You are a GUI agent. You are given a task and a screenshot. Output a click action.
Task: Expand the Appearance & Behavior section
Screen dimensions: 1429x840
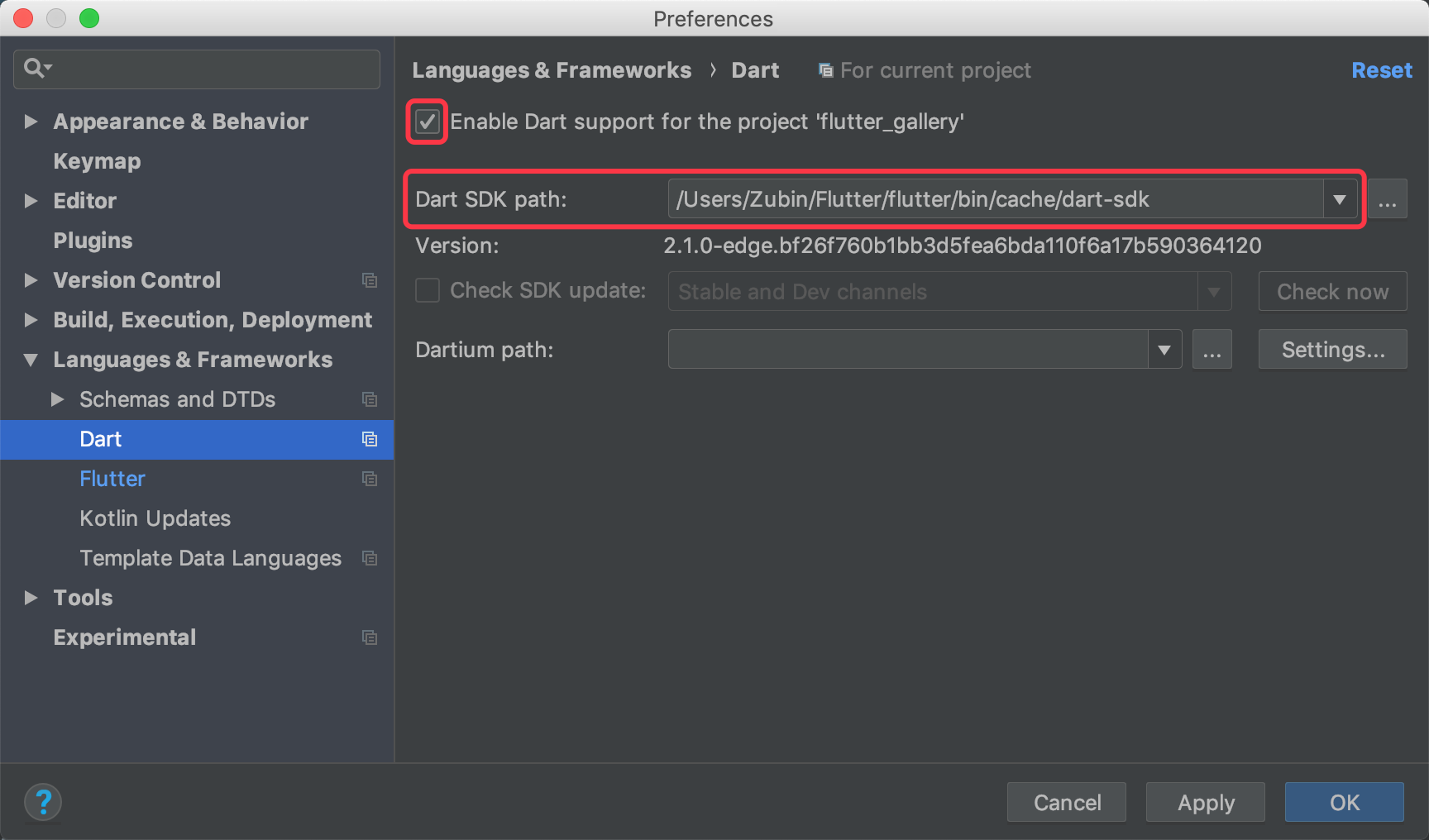pyautogui.click(x=31, y=122)
